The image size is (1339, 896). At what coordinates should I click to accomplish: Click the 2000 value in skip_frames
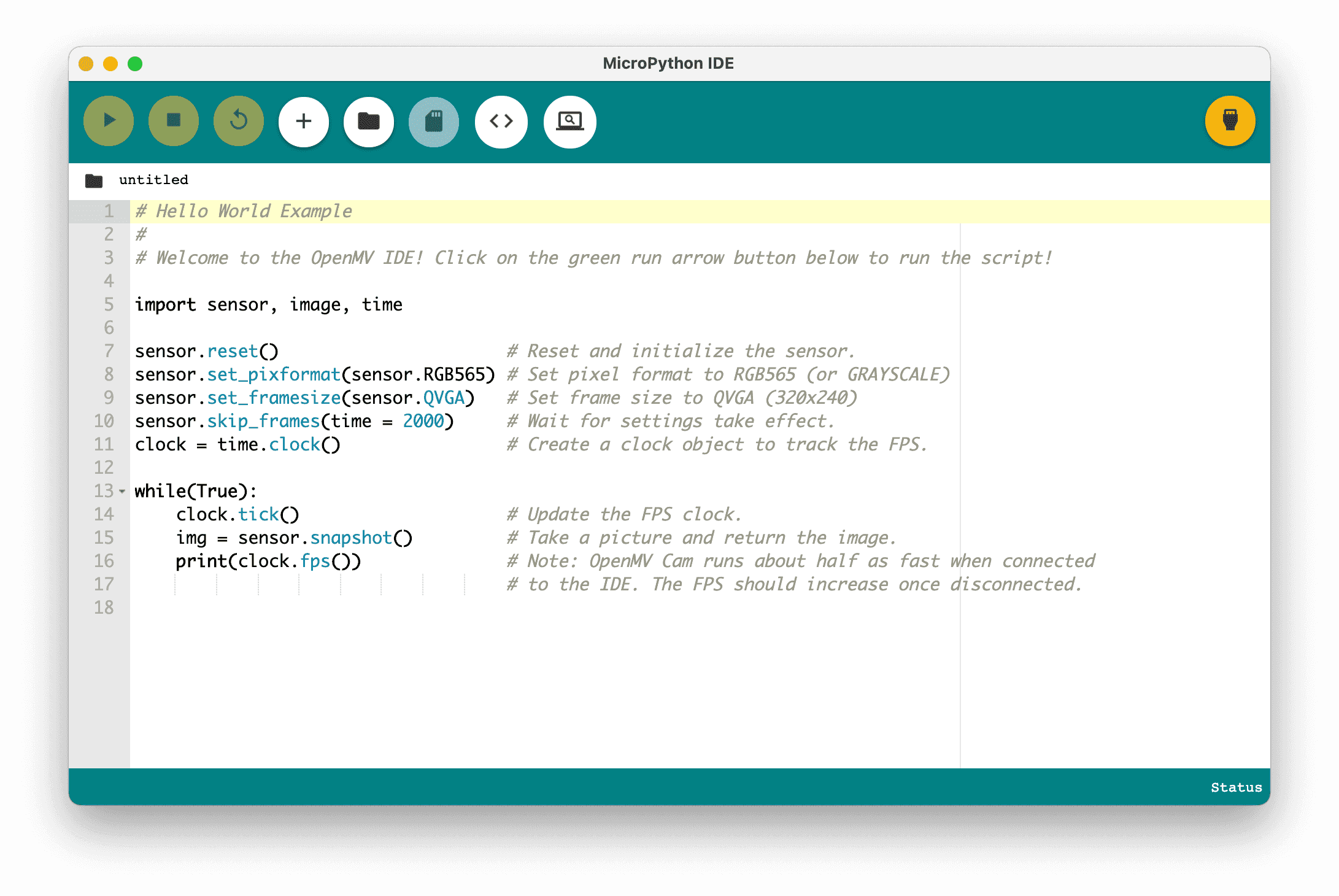click(423, 421)
